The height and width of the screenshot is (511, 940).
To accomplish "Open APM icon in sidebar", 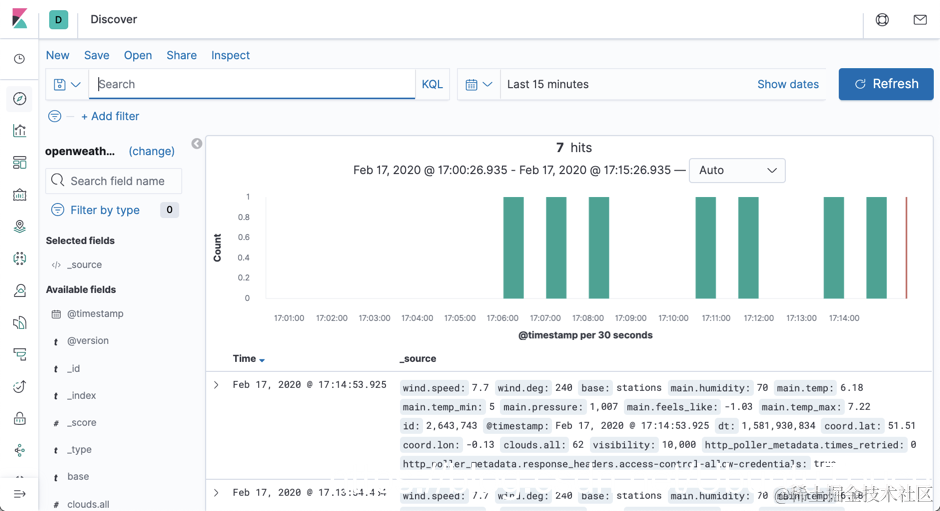I will [x=20, y=354].
